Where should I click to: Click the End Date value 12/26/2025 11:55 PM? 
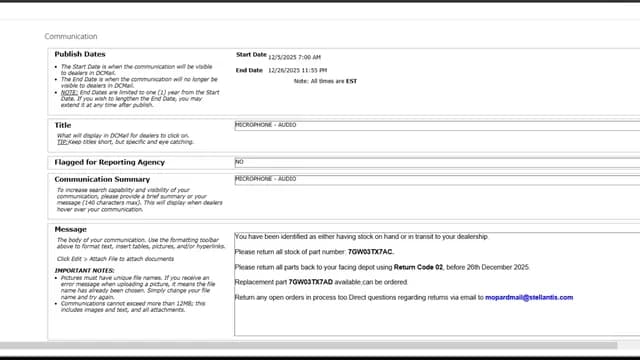[x=298, y=70]
